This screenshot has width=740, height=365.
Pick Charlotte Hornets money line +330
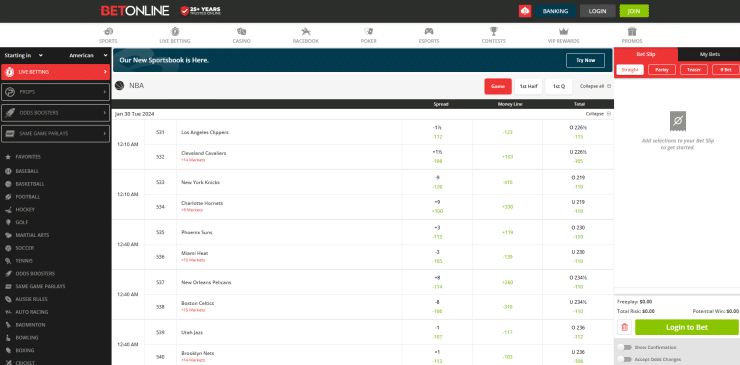[x=507, y=207]
